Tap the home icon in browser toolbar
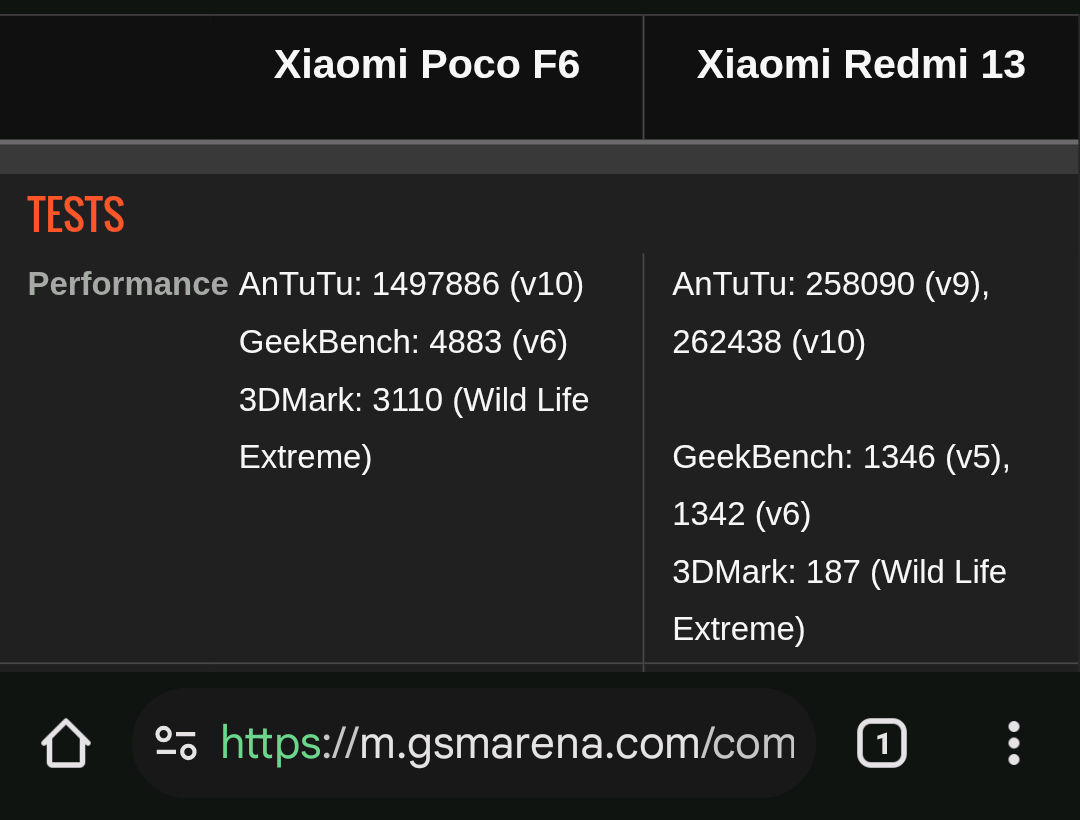 tap(66, 743)
